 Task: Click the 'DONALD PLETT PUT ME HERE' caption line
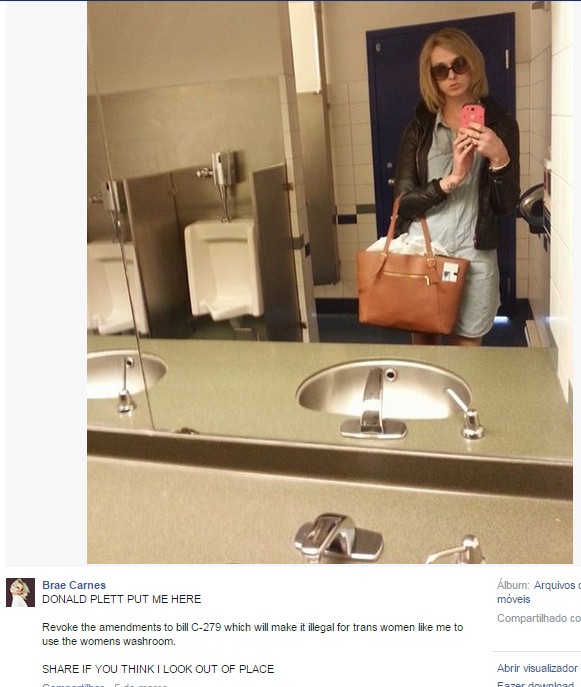tap(121, 599)
